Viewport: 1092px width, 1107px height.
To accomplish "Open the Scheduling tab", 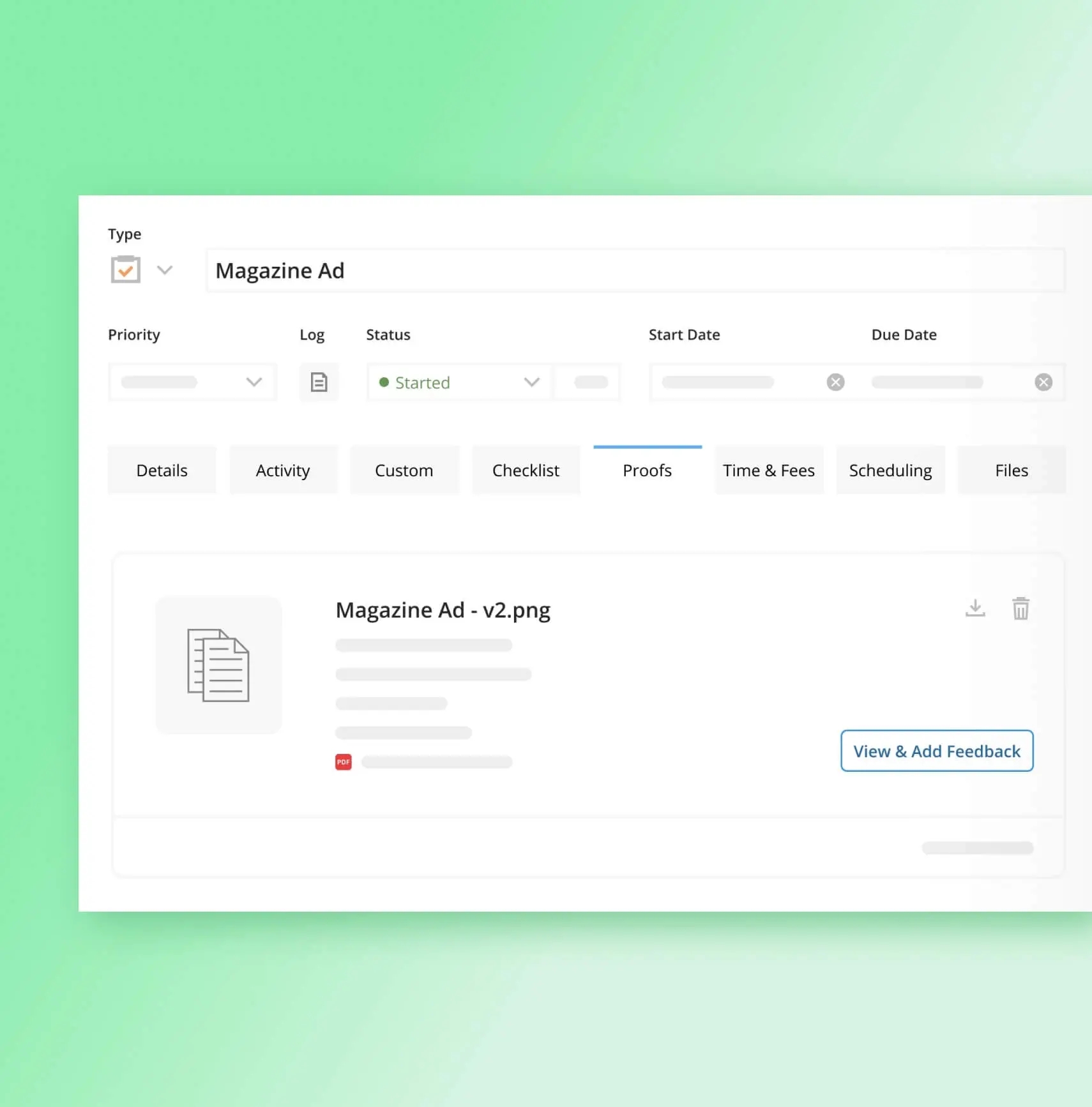I will pos(890,470).
